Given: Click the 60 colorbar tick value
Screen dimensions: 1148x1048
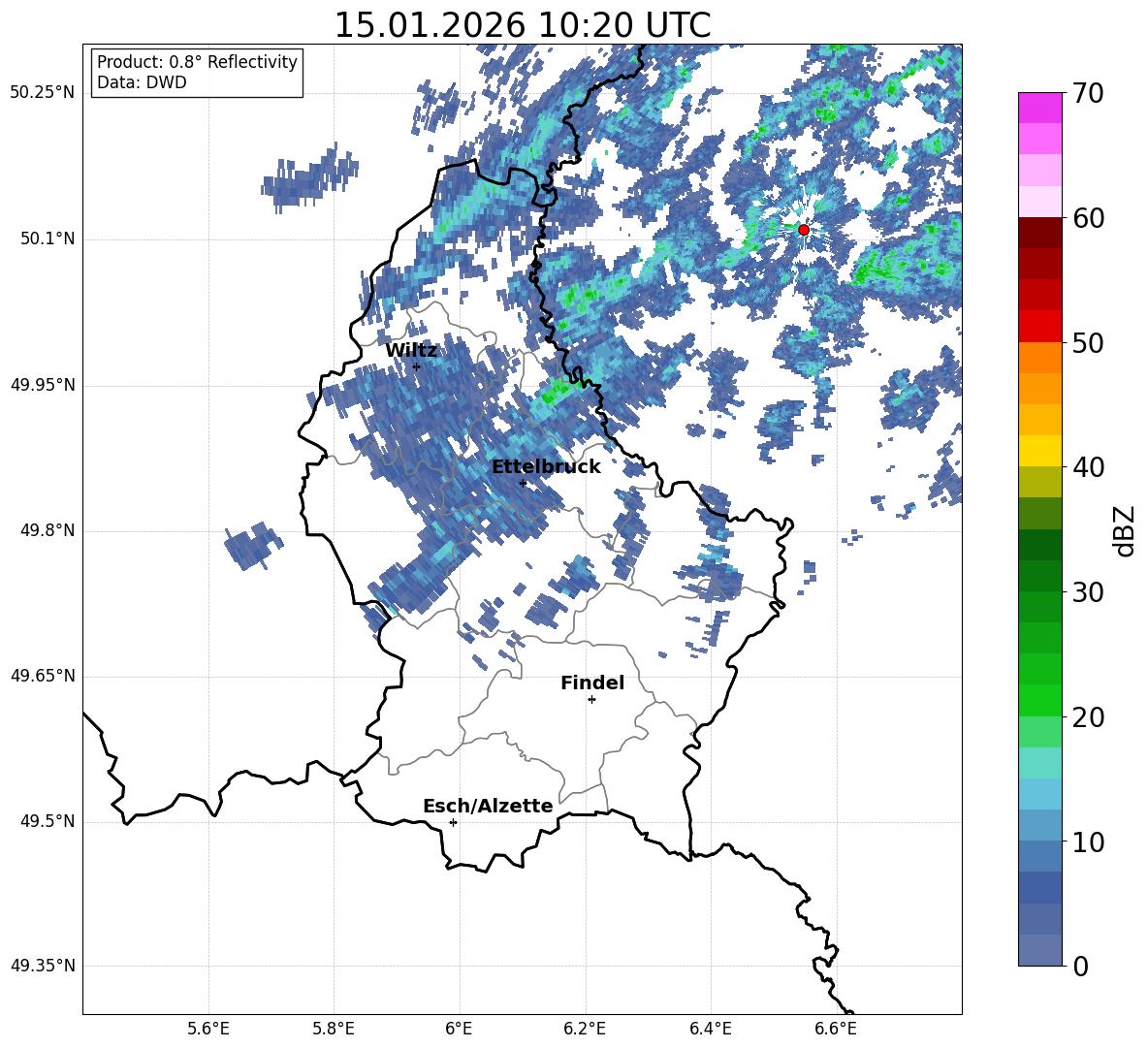Looking at the screenshot, I should 1089,218.
